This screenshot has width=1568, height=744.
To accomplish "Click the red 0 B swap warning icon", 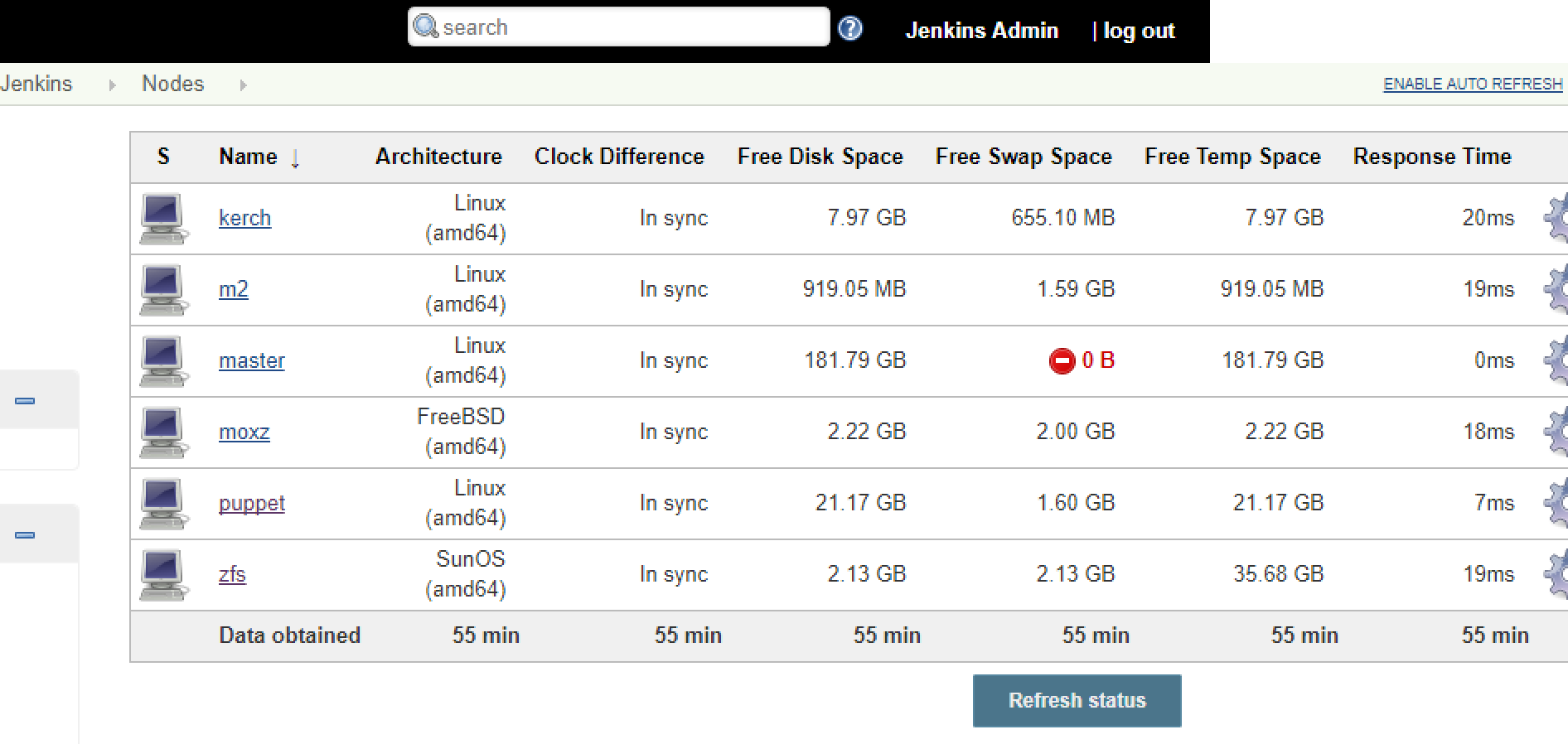I will 1062,361.
